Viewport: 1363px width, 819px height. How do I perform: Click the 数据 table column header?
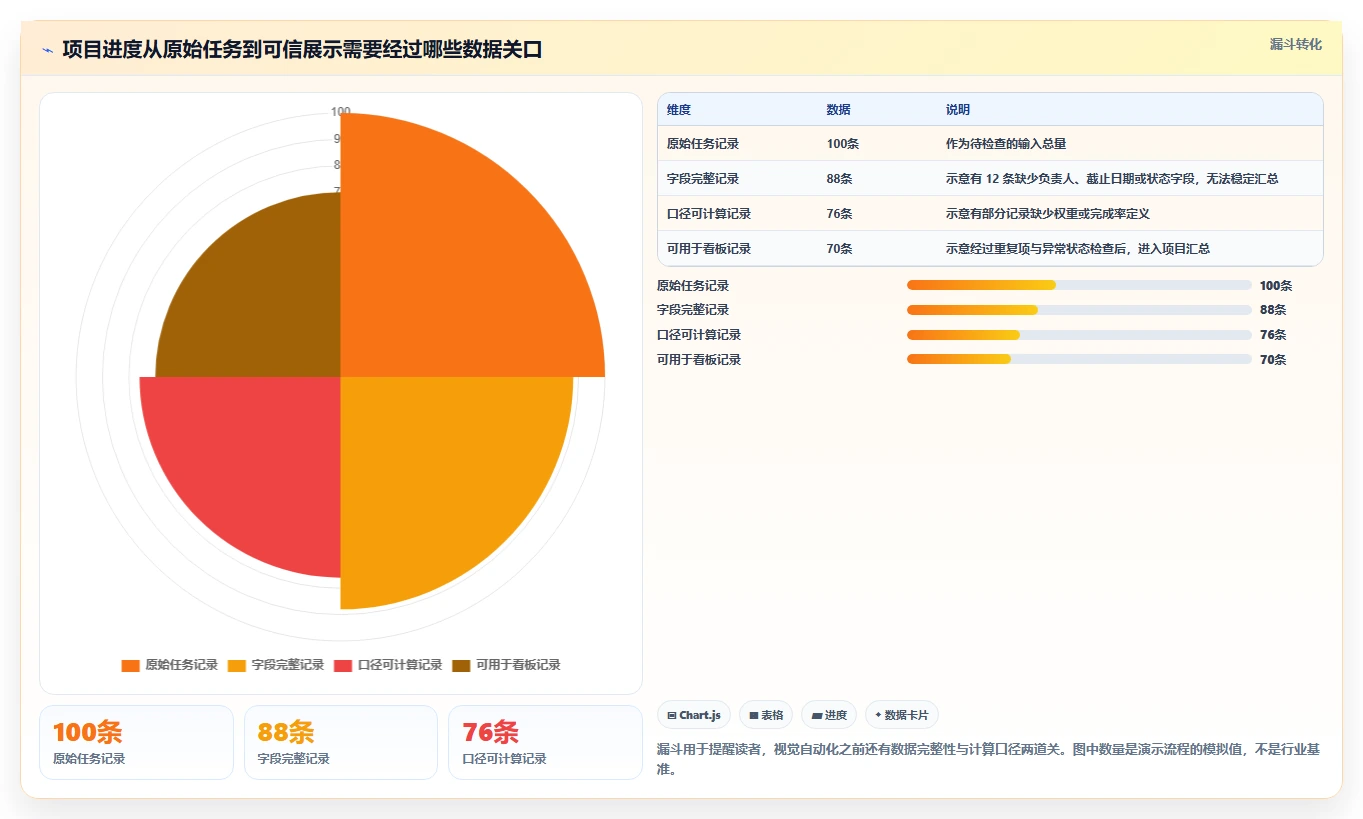838,110
